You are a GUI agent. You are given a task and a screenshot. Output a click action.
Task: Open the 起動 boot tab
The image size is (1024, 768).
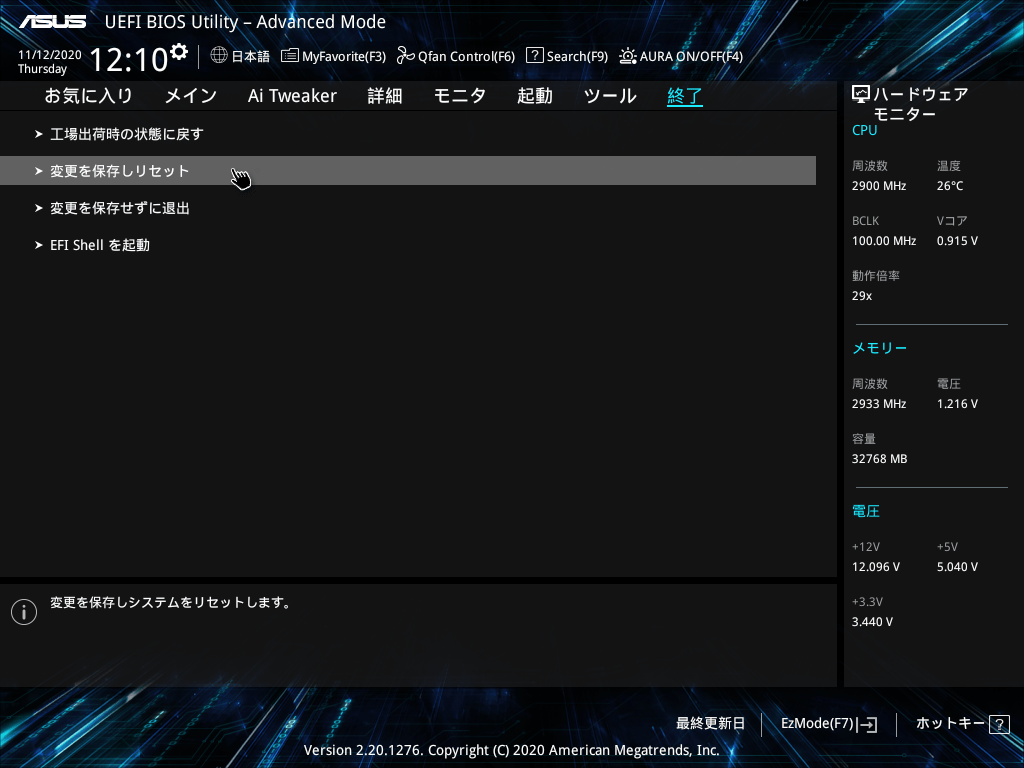click(x=534, y=96)
